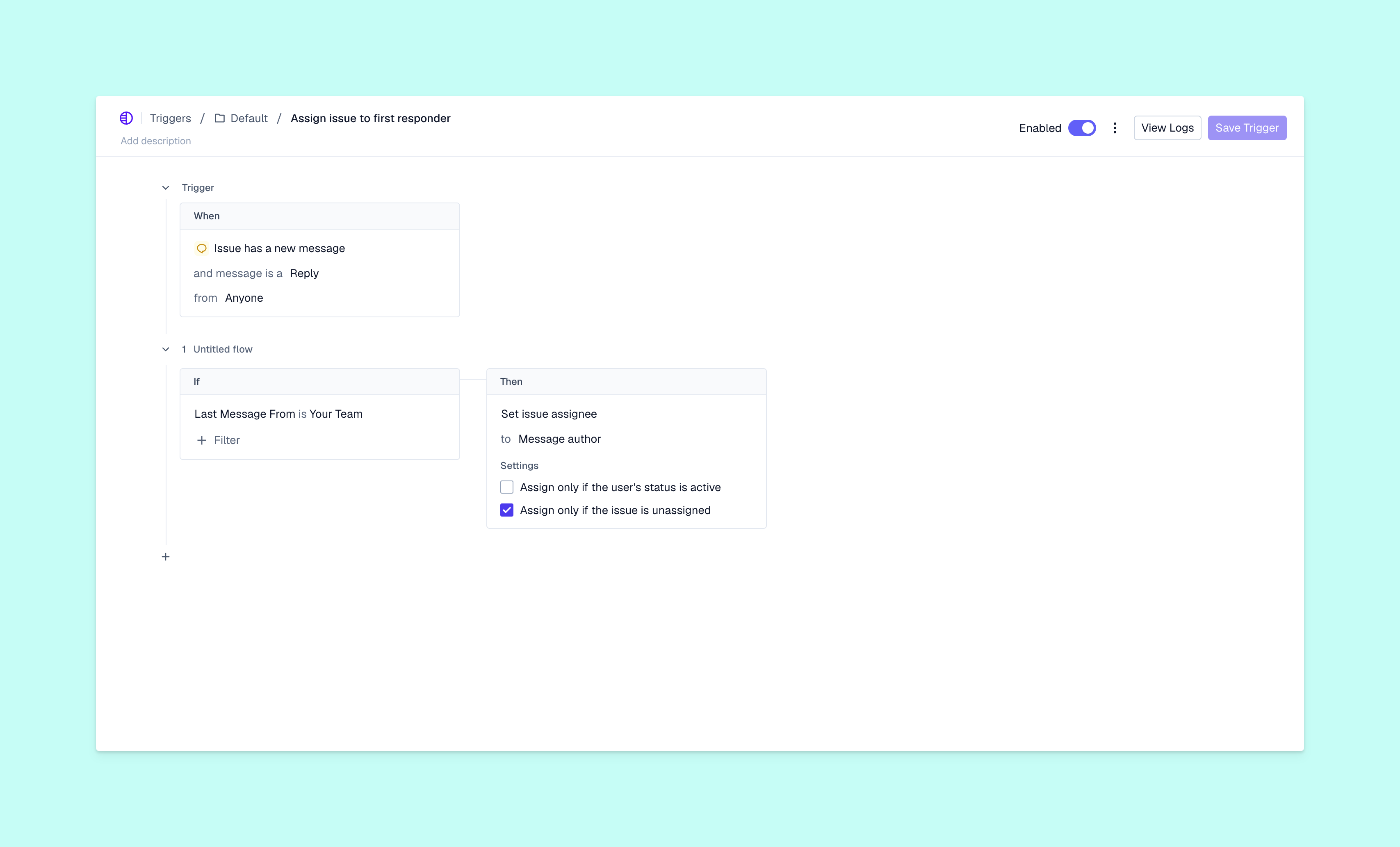Go to Default folder breadcrumb

pos(249,118)
